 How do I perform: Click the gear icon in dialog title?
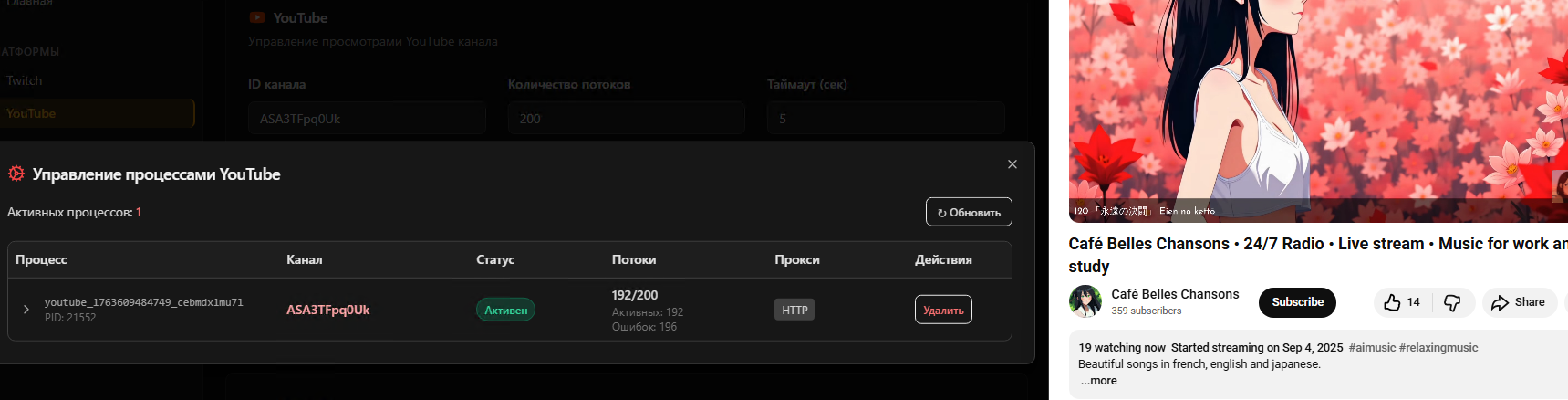pyautogui.click(x=16, y=174)
